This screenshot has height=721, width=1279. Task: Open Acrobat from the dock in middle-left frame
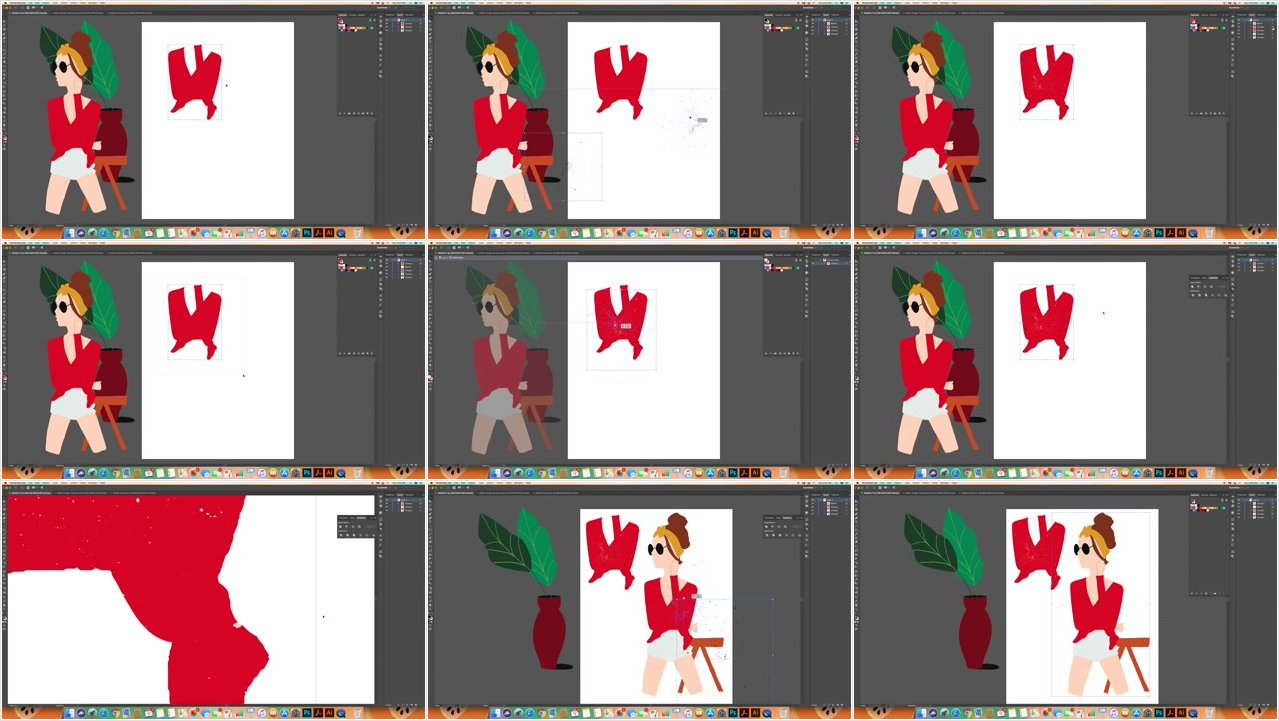(318, 473)
